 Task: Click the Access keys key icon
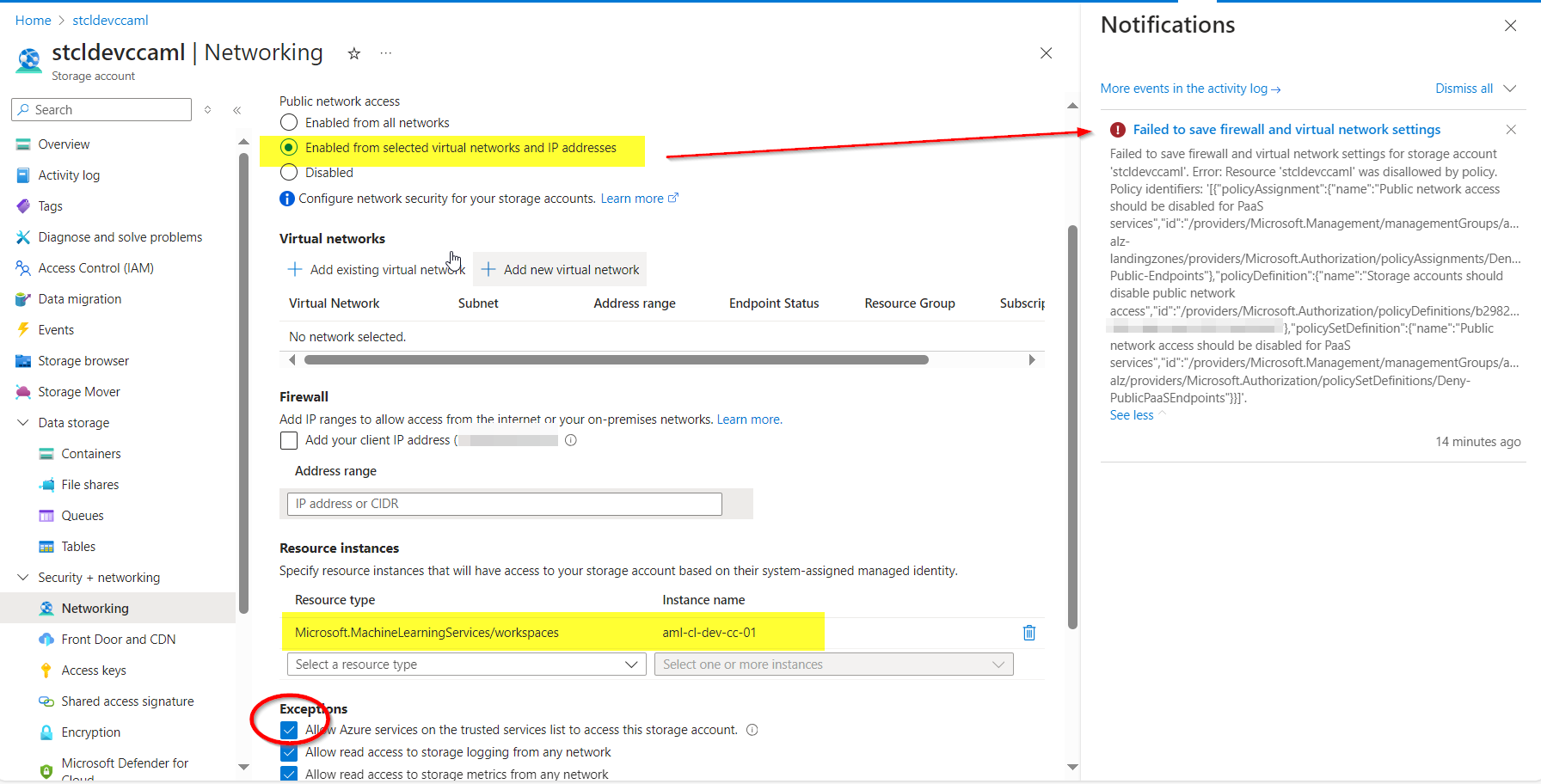coord(46,671)
